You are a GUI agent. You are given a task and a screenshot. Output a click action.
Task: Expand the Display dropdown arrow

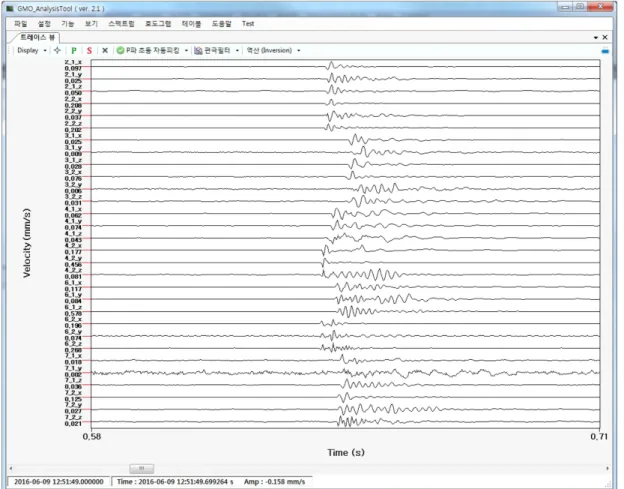pyautogui.click(x=45, y=51)
